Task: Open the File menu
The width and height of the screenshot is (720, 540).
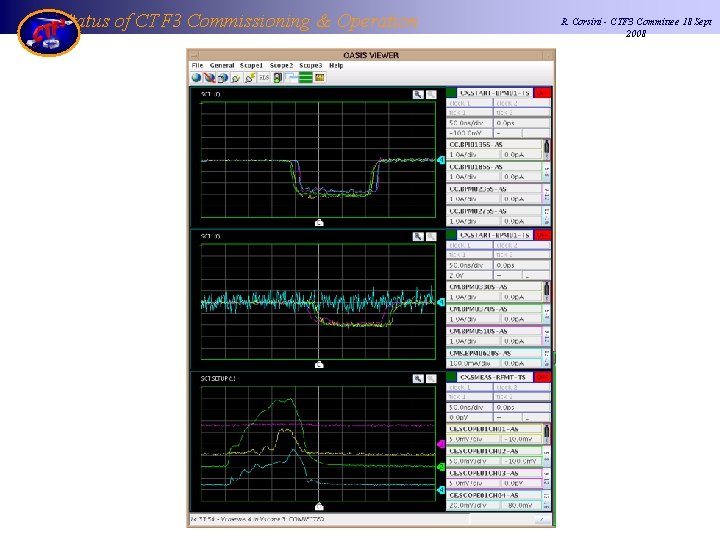Action: [197, 66]
